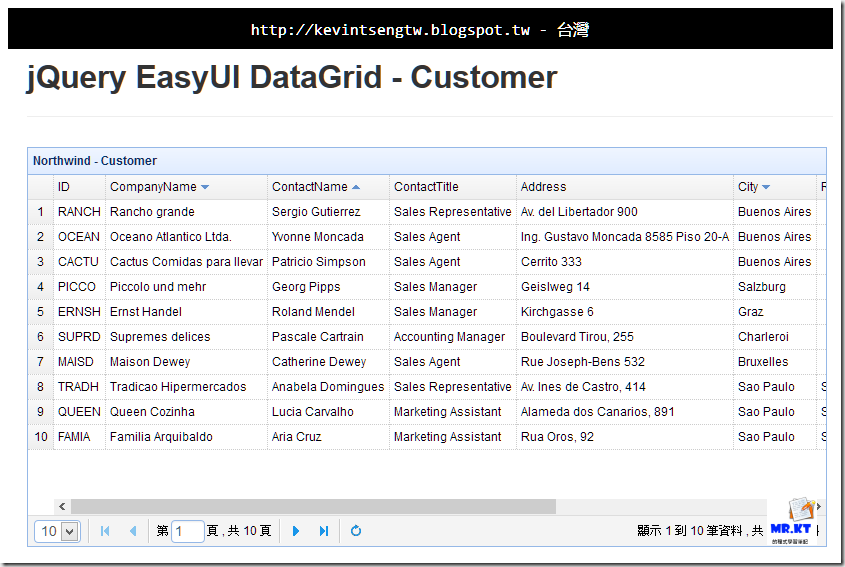845x567 pixels.
Task: Click the left arrow of the horizontal scrollbar
Action: 62,506
